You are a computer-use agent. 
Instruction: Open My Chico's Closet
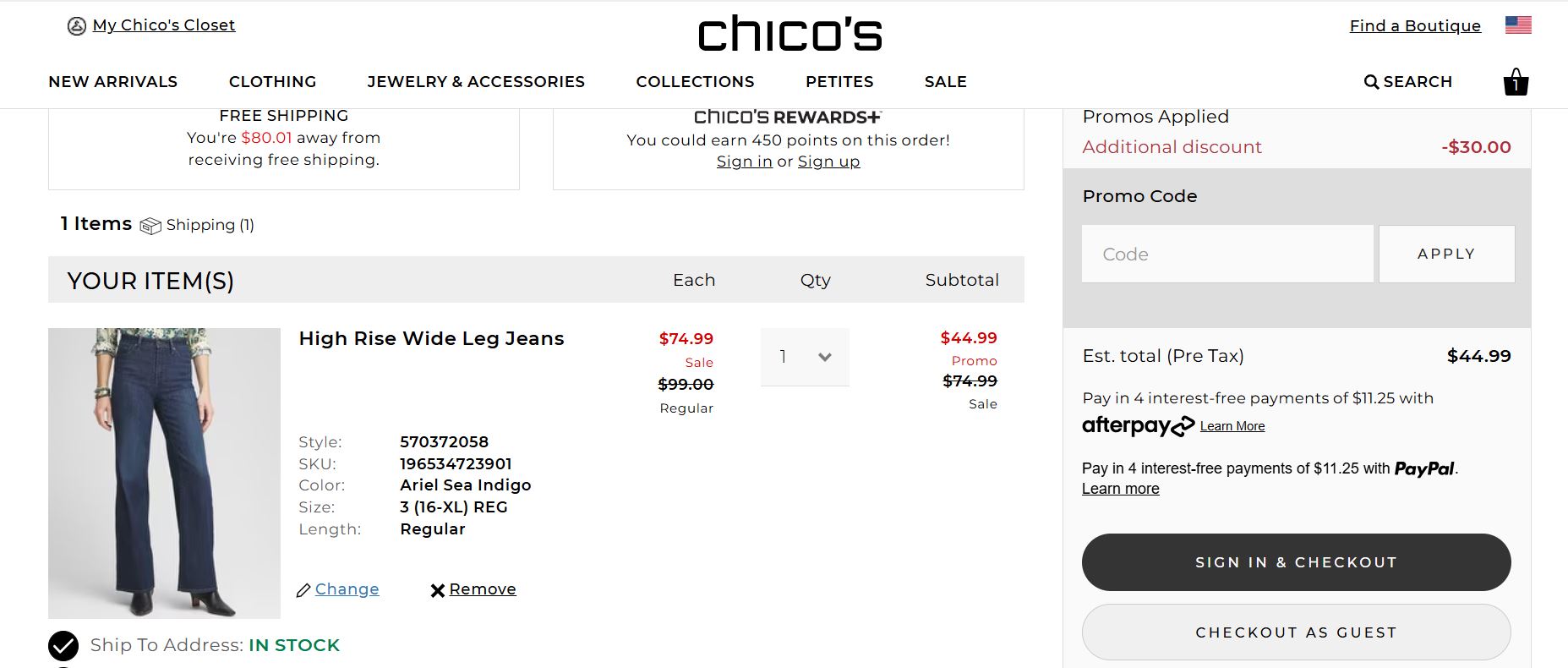pos(163,25)
